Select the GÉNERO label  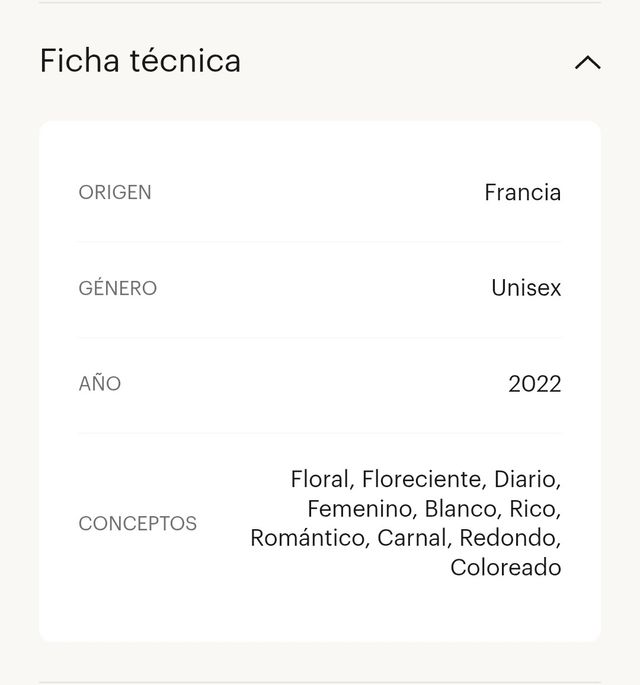(x=118, y=289)
